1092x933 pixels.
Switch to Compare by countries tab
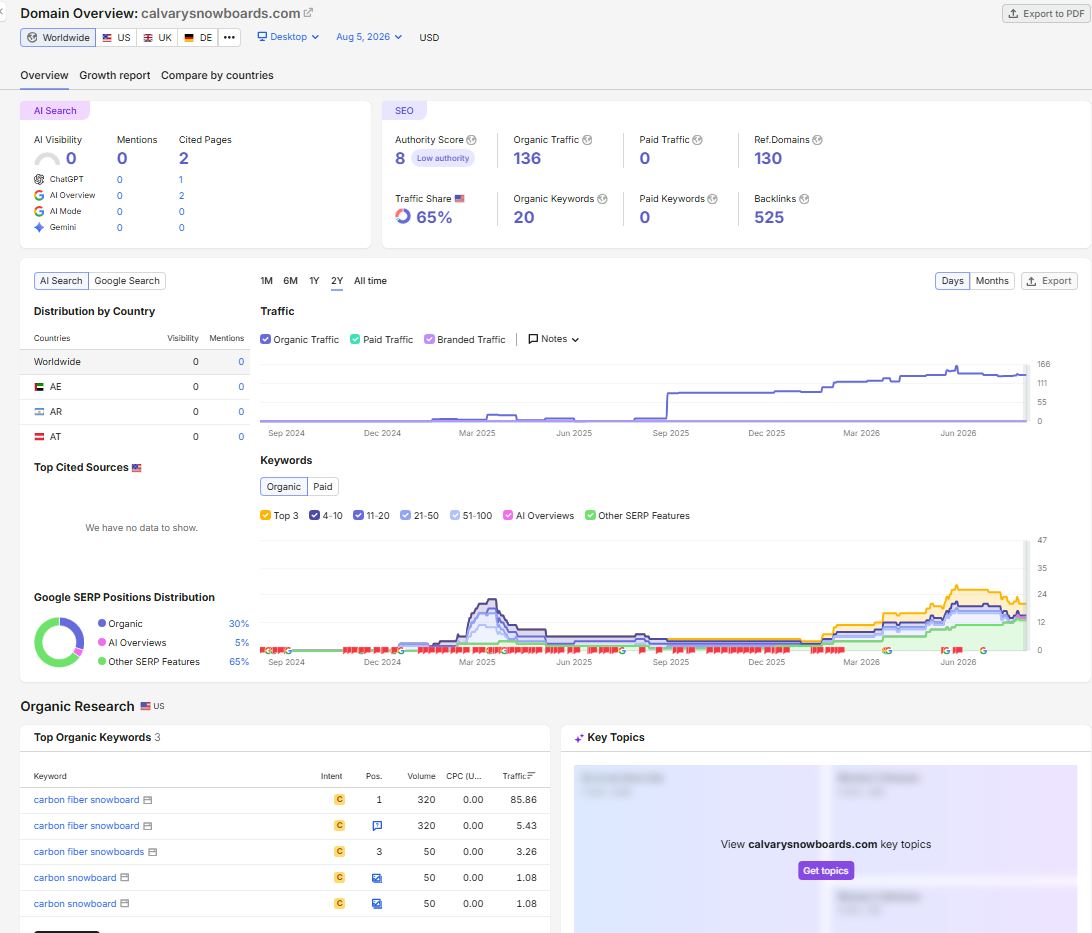pyautogui.click(x=217, y=75)
